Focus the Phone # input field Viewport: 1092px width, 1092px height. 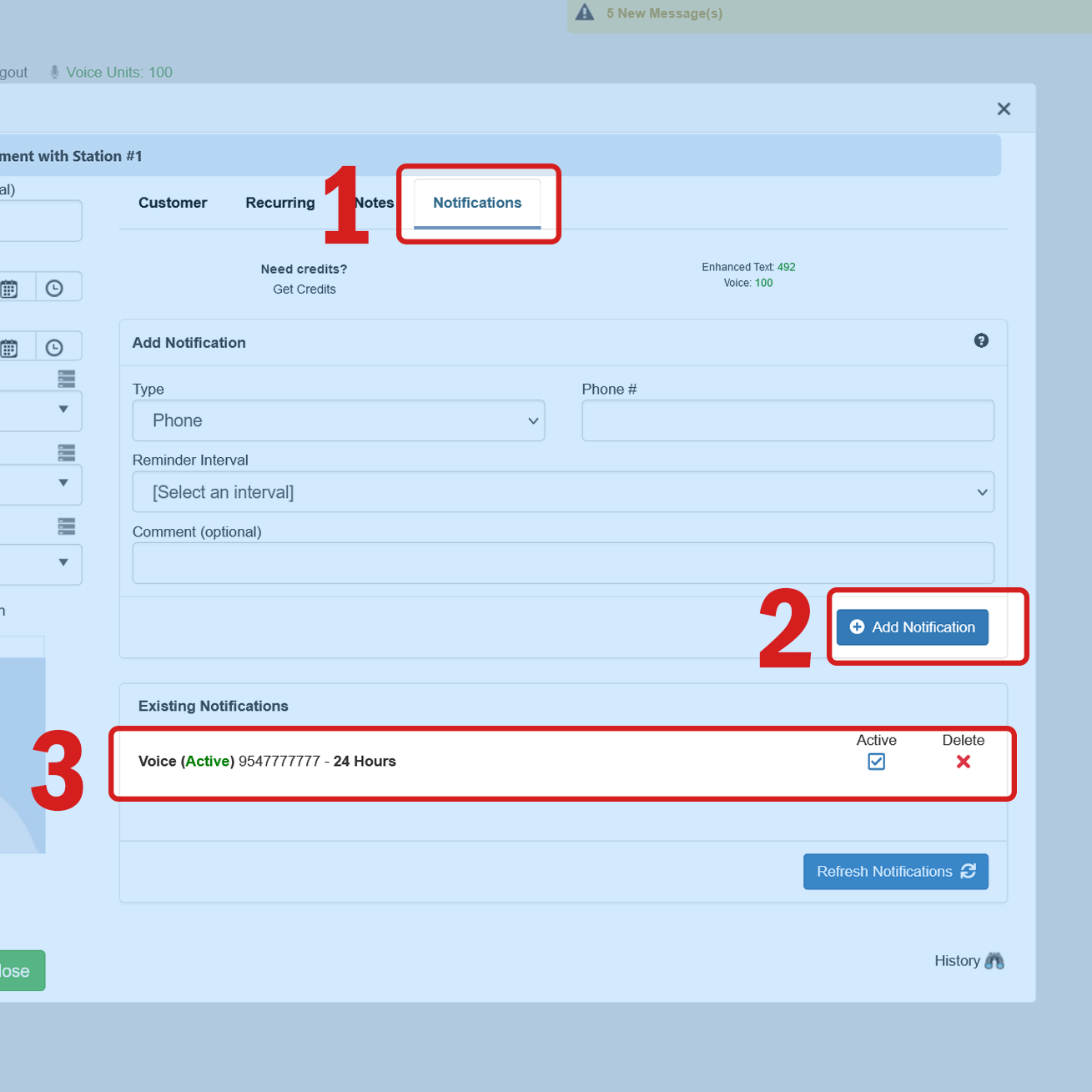787,420
